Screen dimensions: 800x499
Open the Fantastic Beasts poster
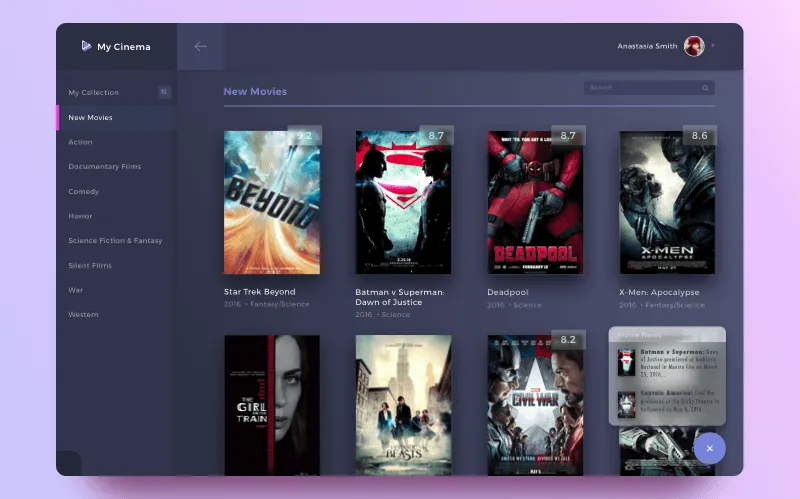point(403,406)
